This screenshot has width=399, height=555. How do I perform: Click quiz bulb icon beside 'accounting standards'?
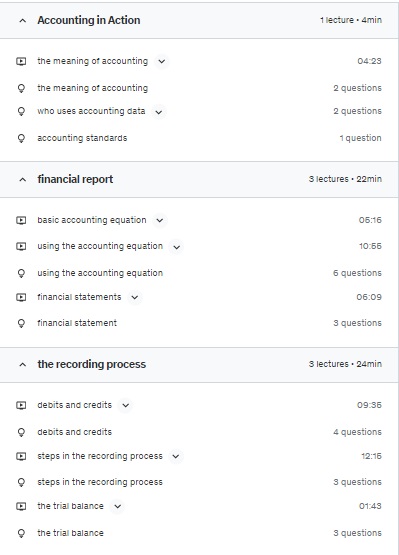tap(21, 138)
